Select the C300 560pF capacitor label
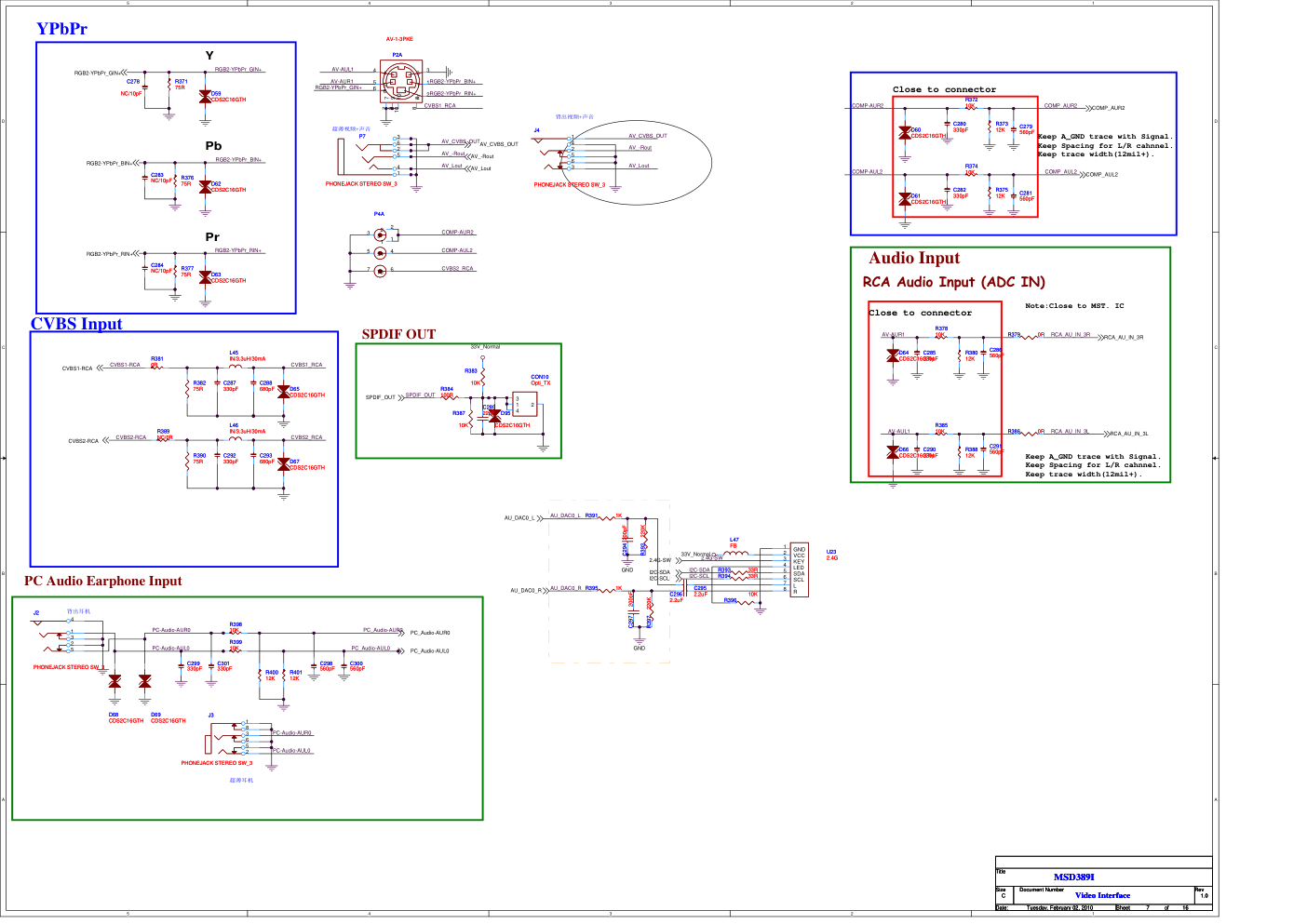Image resolution: width=1307 pixels, height=924 pixels. pyautogui.click(x=357, y=666)
